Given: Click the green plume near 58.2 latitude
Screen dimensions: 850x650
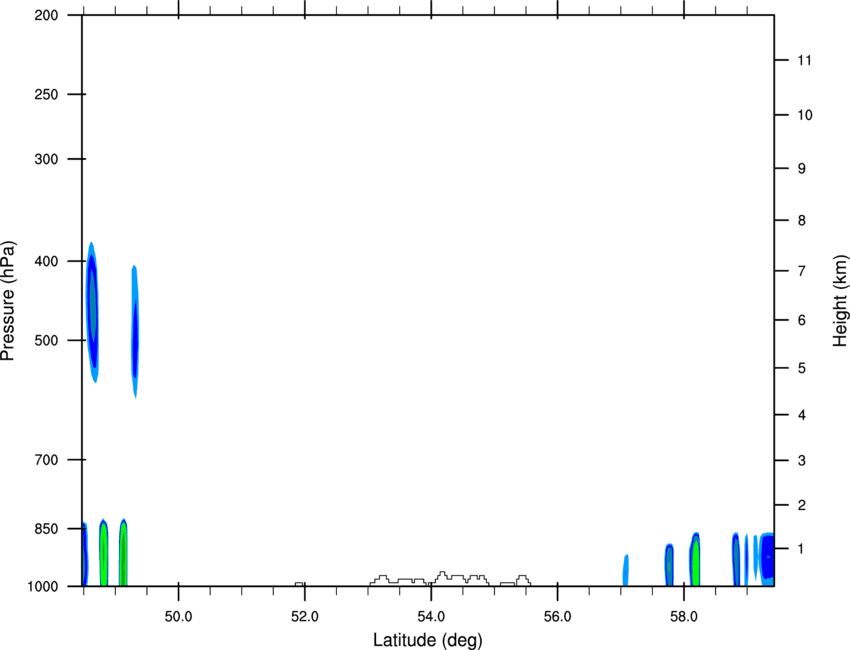Looking at the screenshot, I should coord(695,559).
